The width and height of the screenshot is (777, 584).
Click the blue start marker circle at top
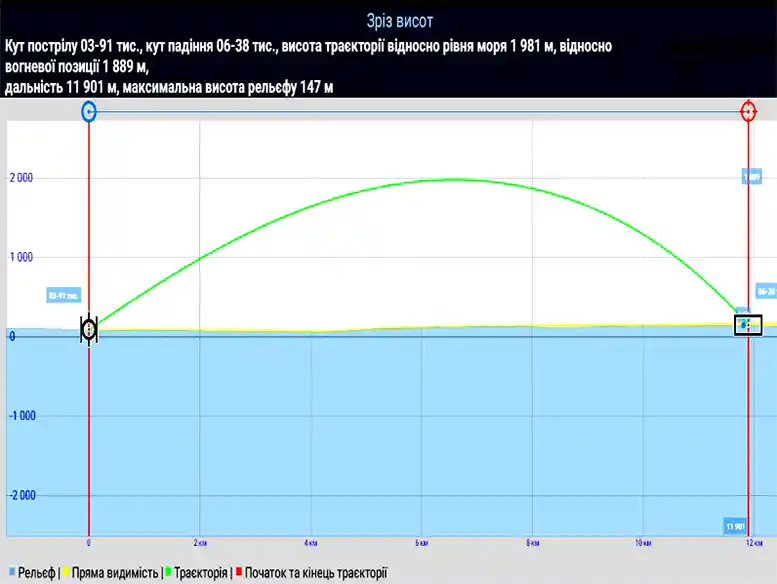click(x=89, y=111)
